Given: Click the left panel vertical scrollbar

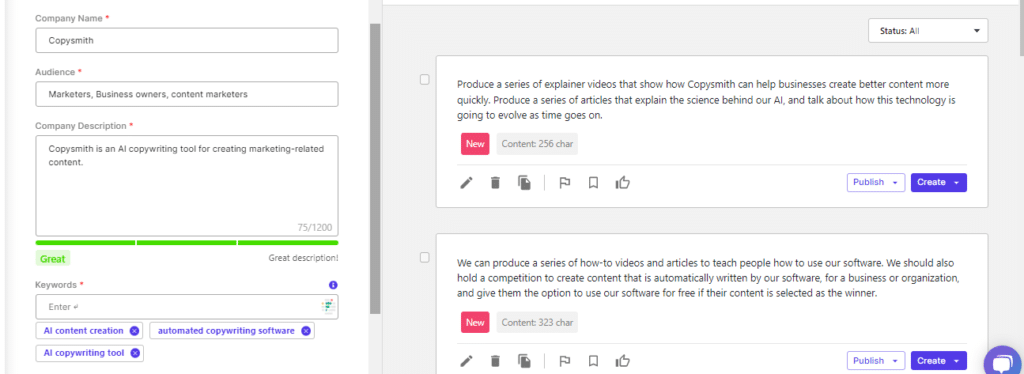Looking at the screenshot, I should click(x=375, y=168).
